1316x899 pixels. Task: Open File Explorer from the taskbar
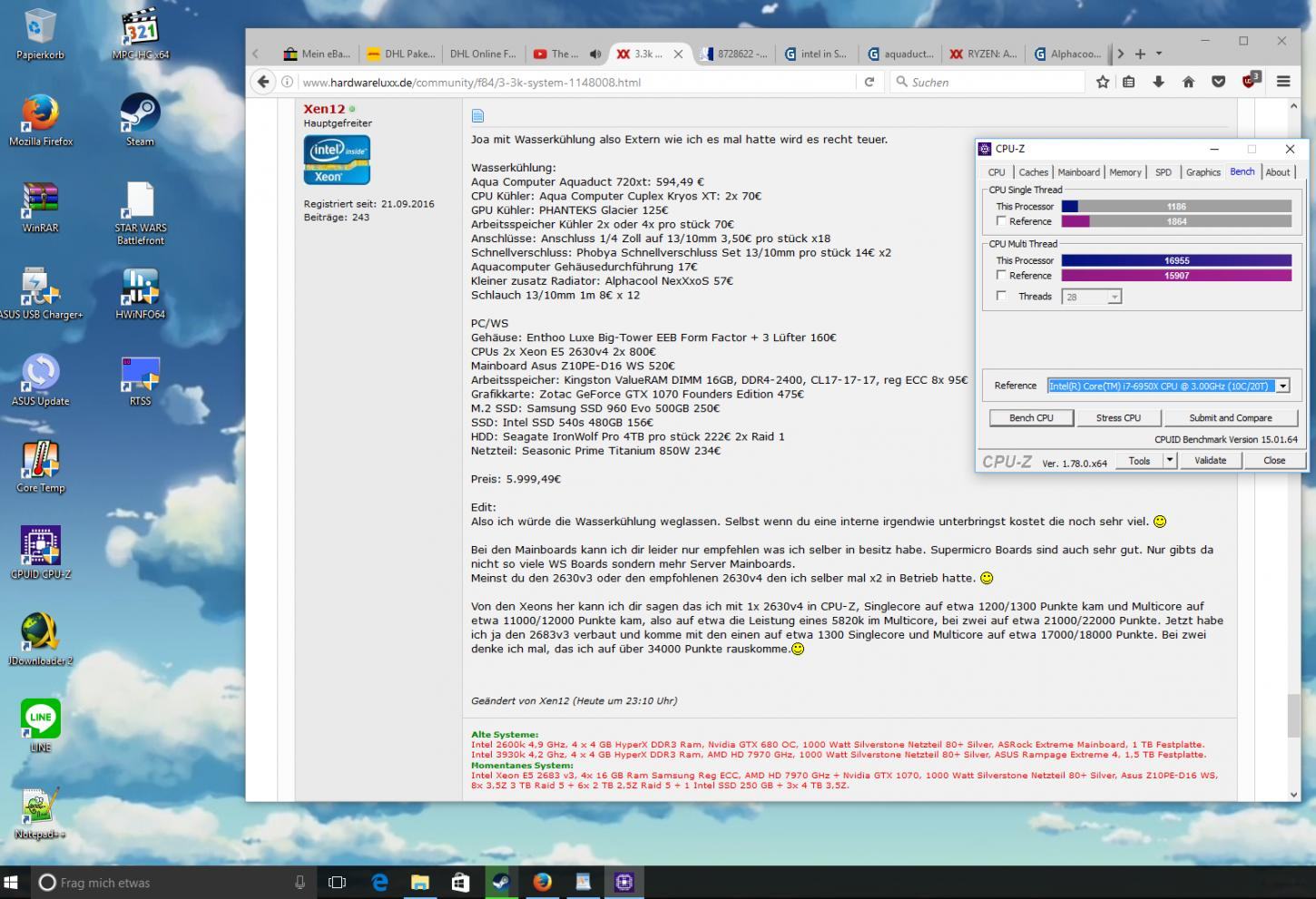coord(420,882)
